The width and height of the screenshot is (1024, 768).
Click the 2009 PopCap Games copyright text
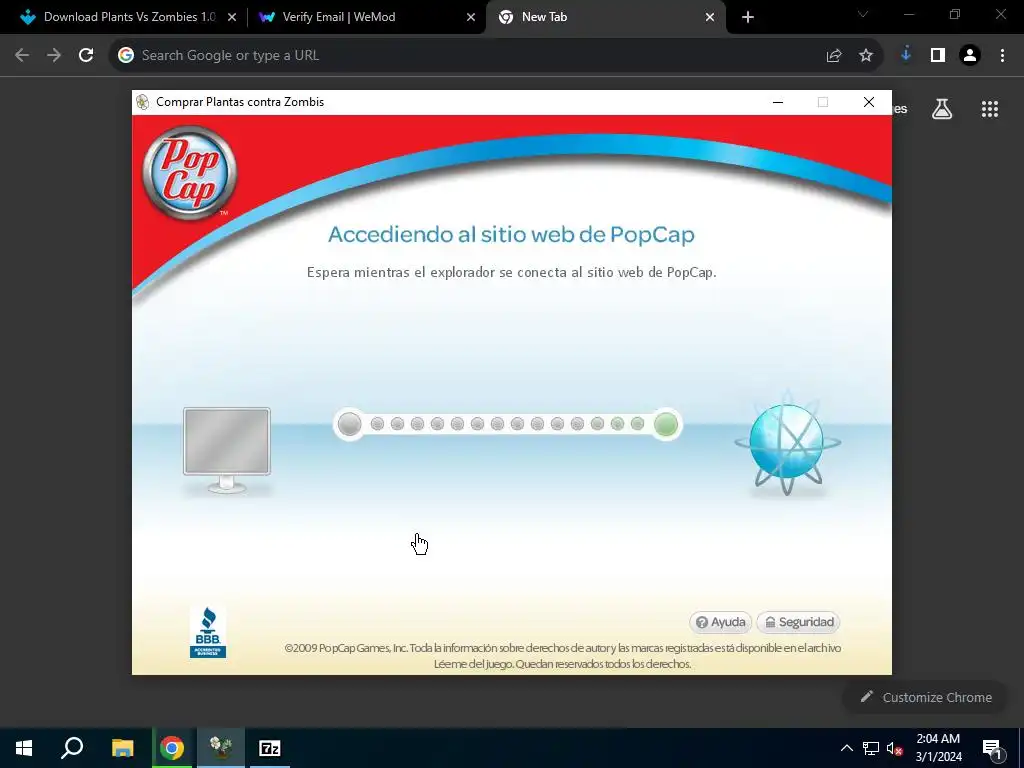tap(562, 656)
